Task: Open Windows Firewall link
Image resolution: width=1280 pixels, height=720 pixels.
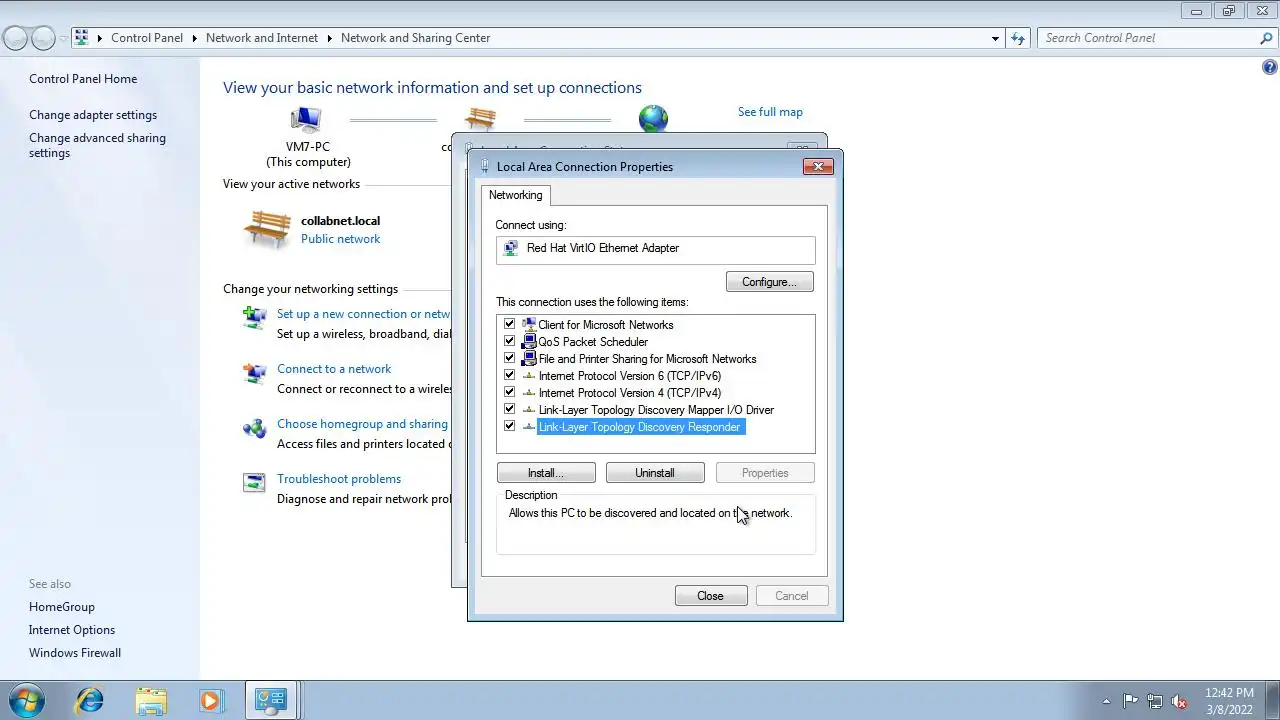Action: click(75, 653)
